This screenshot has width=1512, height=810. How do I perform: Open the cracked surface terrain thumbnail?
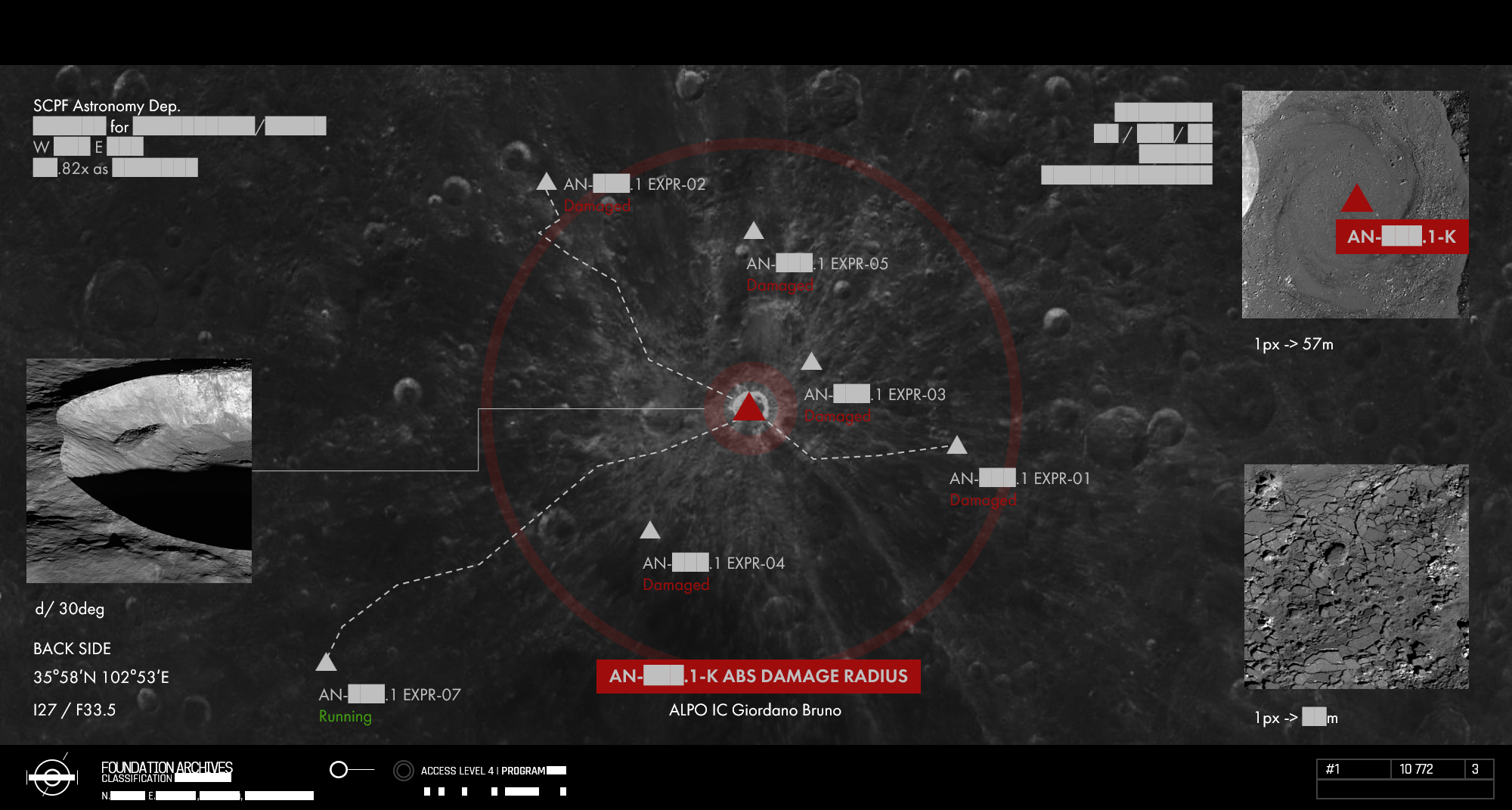pos(1356,576)
